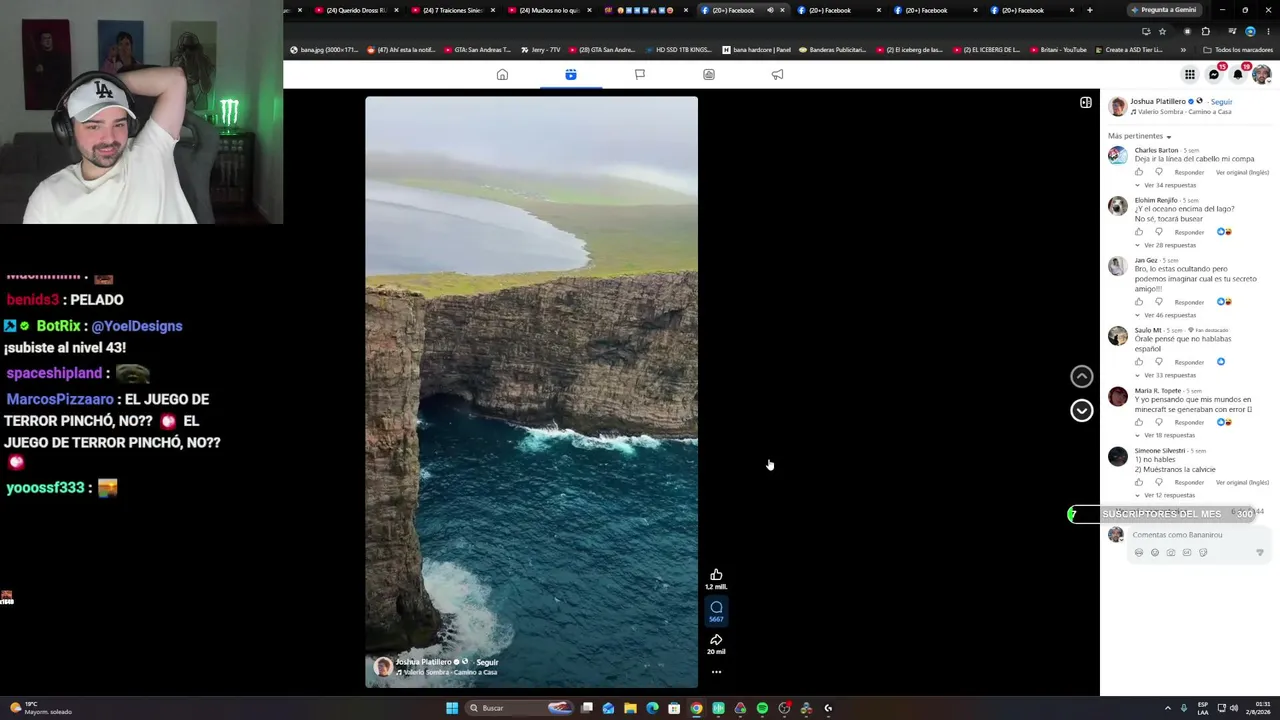Like Maria R. Topete's comment

1139,422
